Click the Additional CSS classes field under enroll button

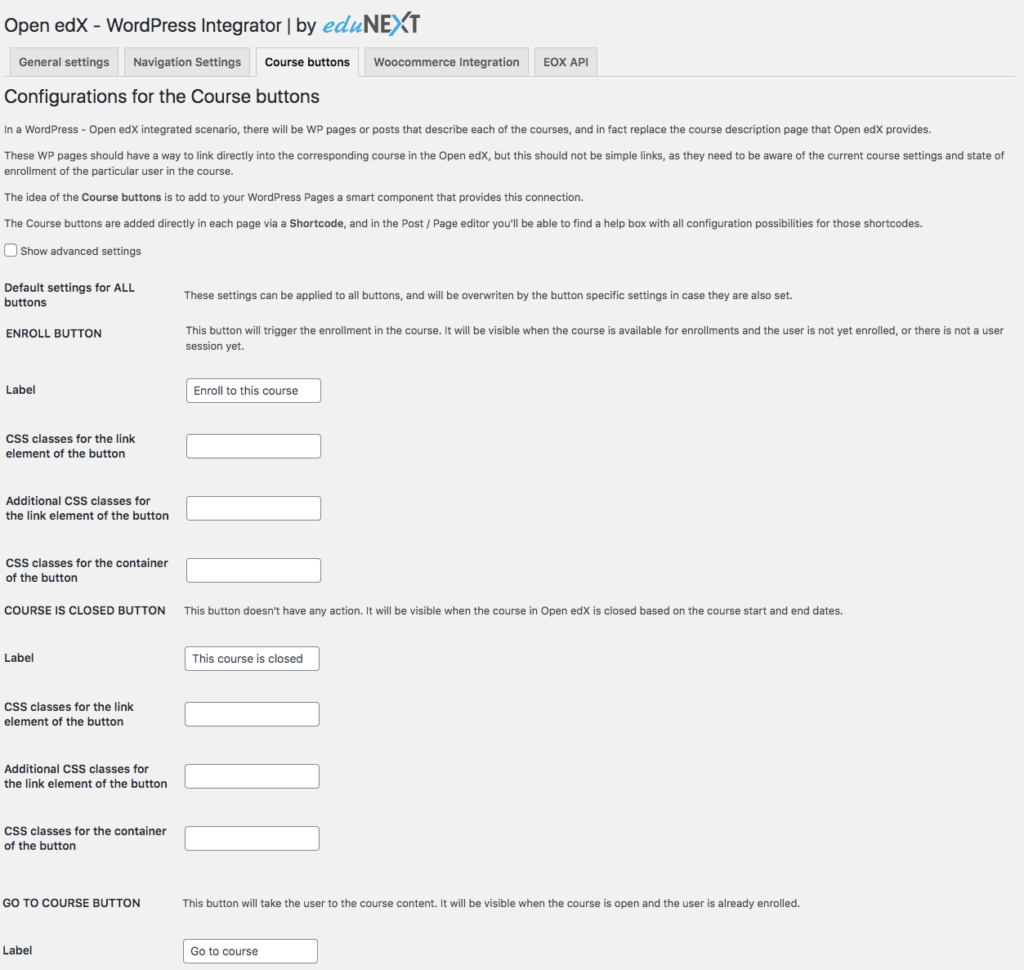[x=252, y=507]
